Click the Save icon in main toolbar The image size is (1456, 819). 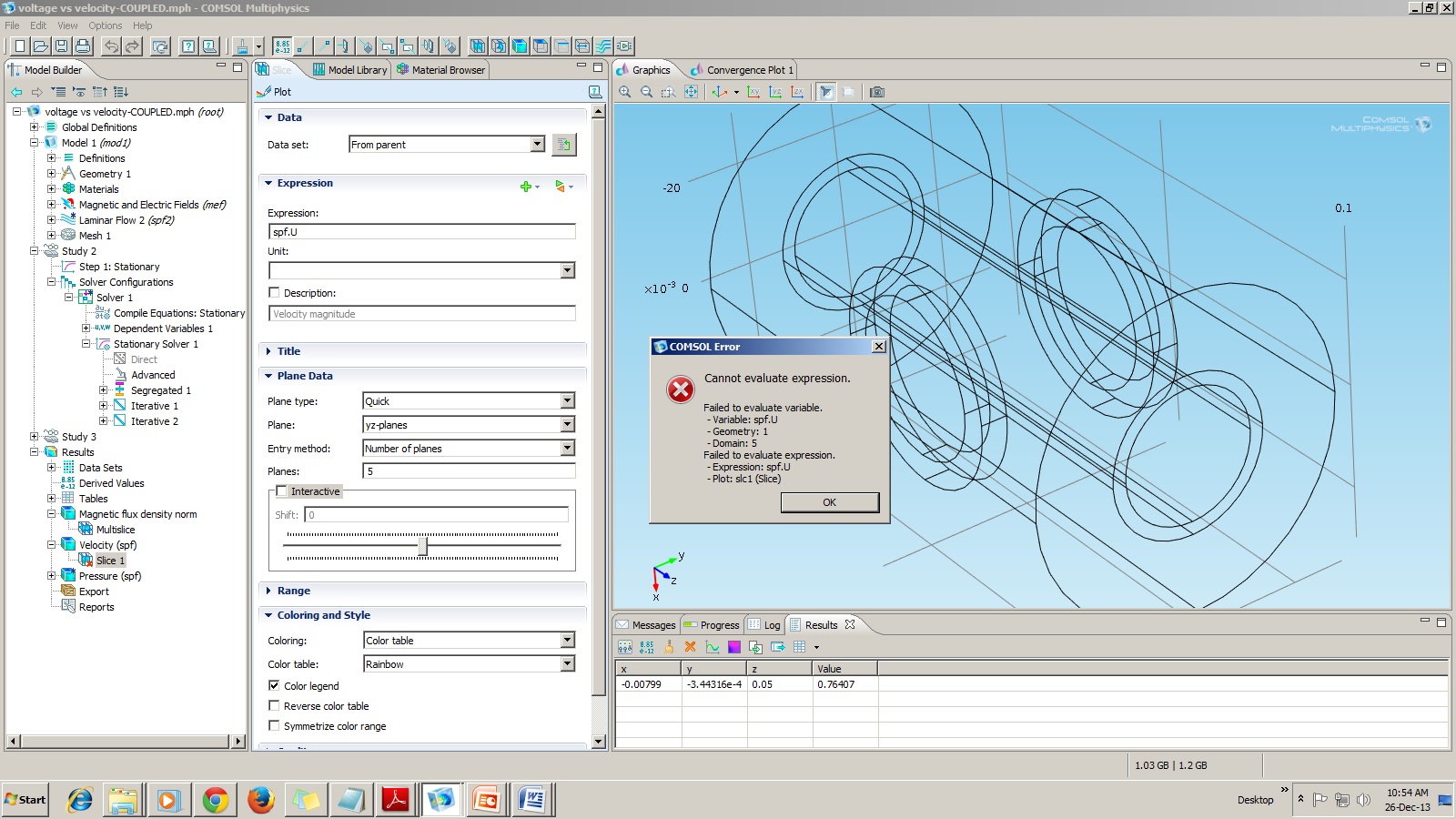(61, 46)
